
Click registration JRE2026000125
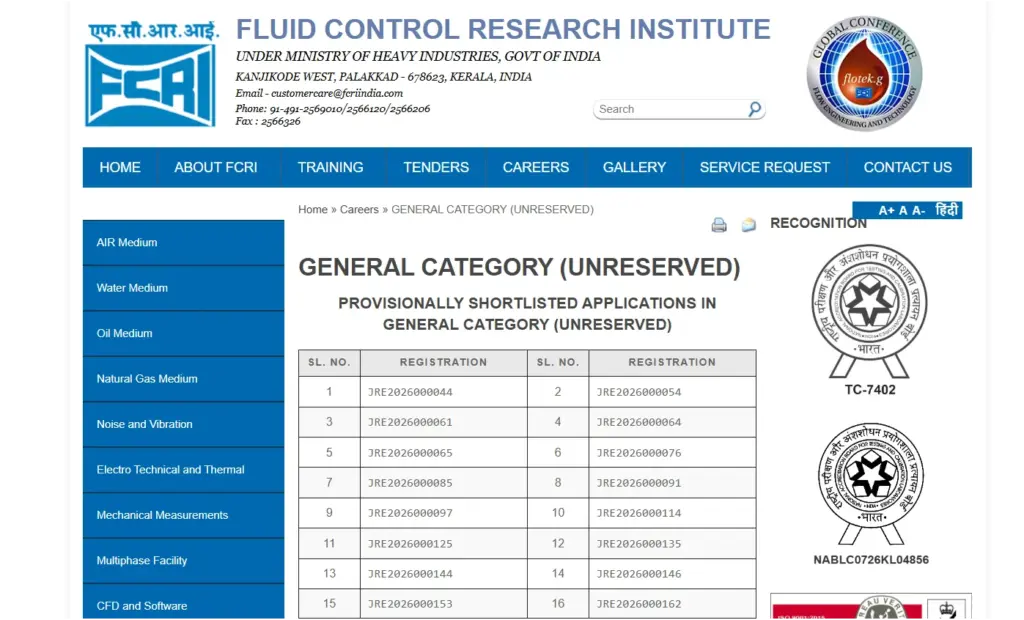click(x=410, y=544)
